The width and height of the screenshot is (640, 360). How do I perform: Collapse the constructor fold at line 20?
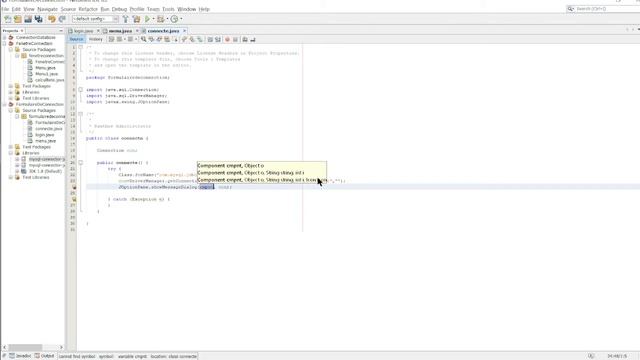[80, 162]
